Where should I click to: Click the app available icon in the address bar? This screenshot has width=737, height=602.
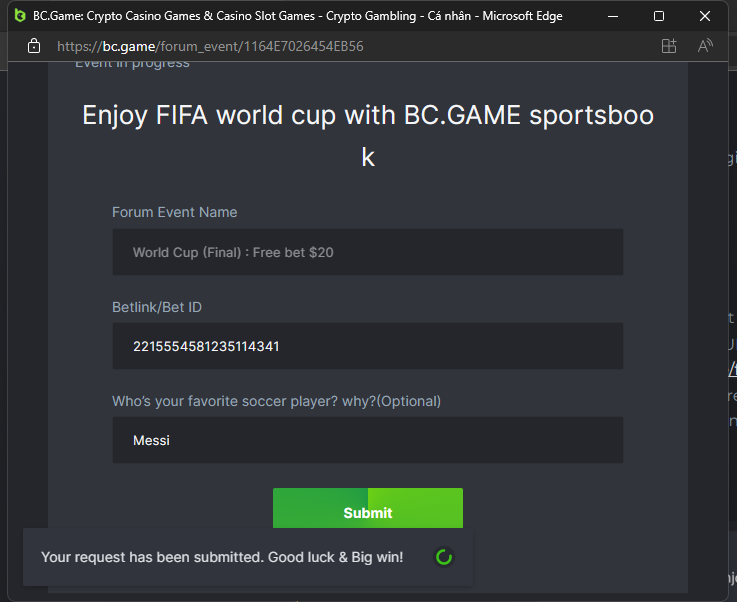[x=669, y=46]
